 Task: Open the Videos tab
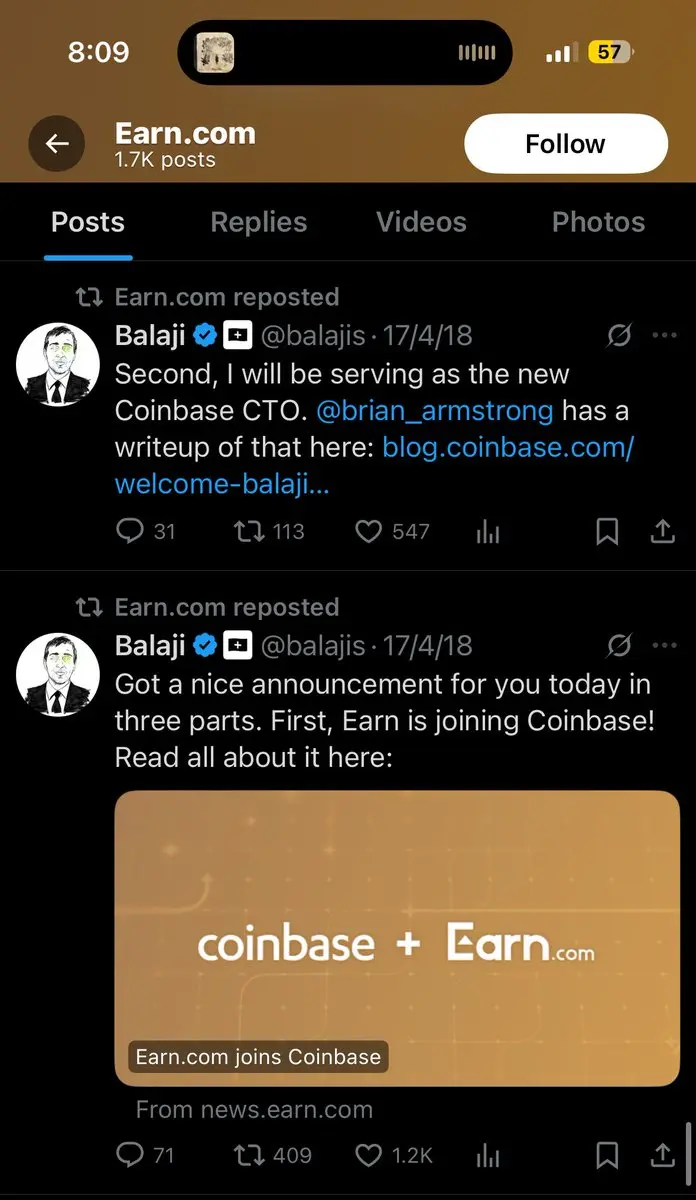tap(421, 222)
